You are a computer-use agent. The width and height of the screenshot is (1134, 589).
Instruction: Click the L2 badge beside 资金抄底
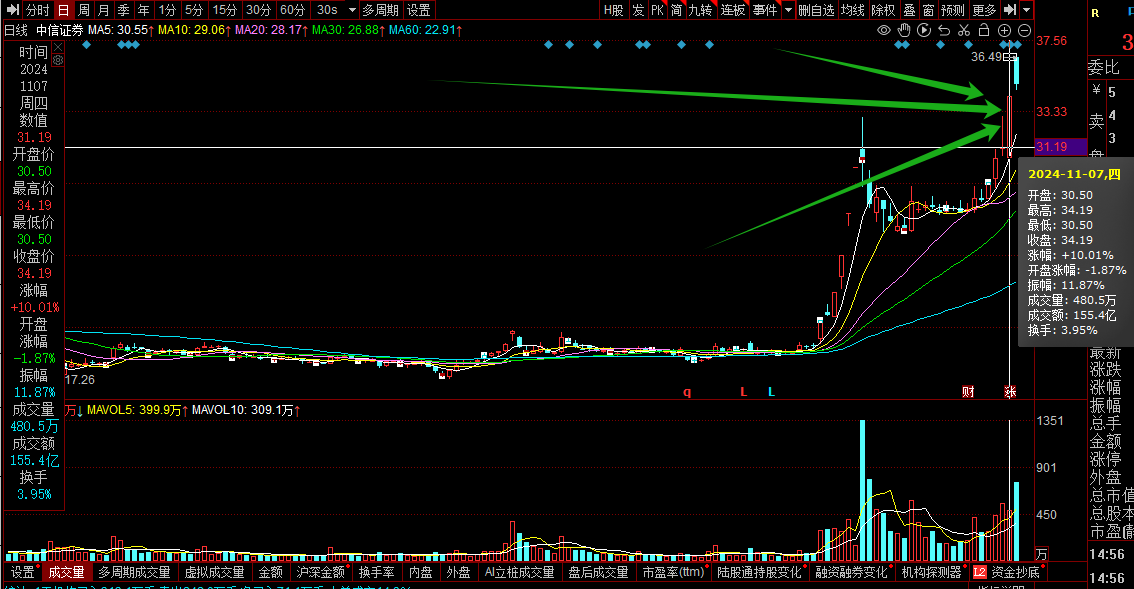(x=979, y=572)
